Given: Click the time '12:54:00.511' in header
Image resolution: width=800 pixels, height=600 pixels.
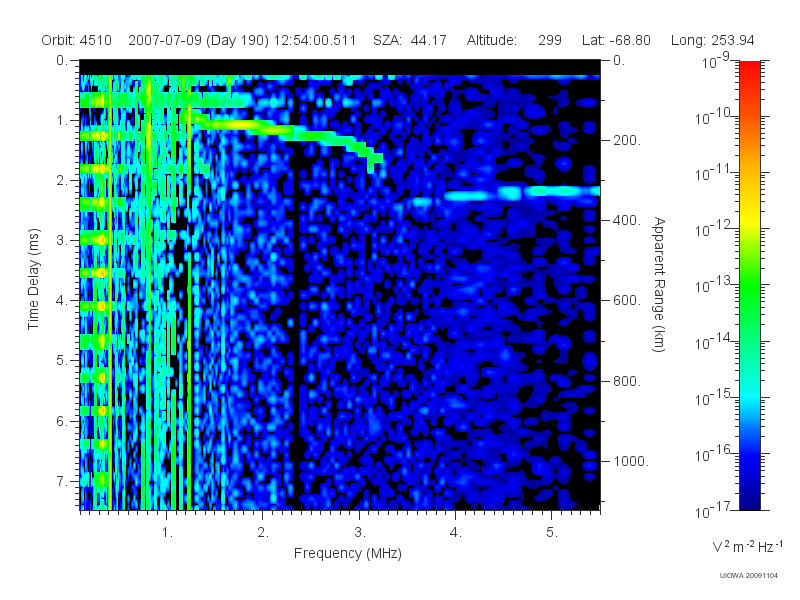Looking at the screenshot, I should point(315,40).
